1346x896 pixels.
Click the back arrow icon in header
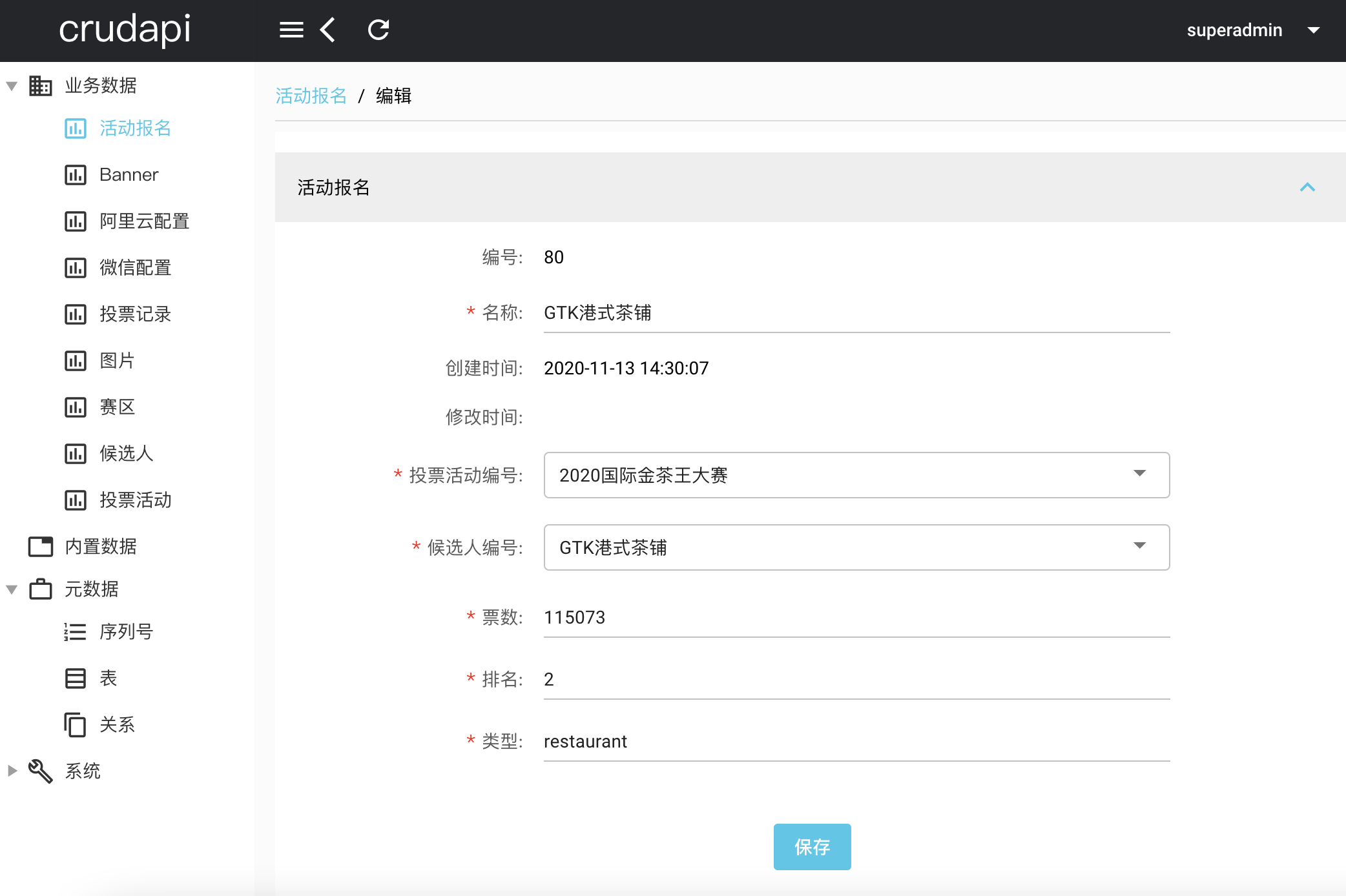click(328, 30)
